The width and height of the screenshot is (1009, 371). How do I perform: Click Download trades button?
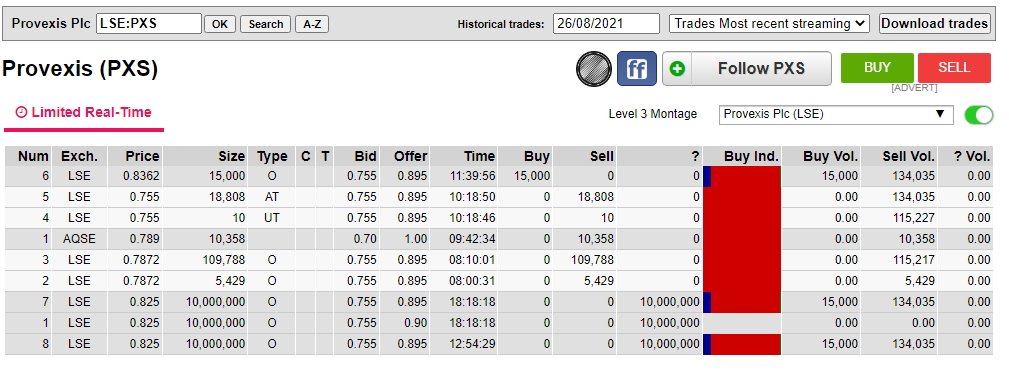tap(934, 24)
